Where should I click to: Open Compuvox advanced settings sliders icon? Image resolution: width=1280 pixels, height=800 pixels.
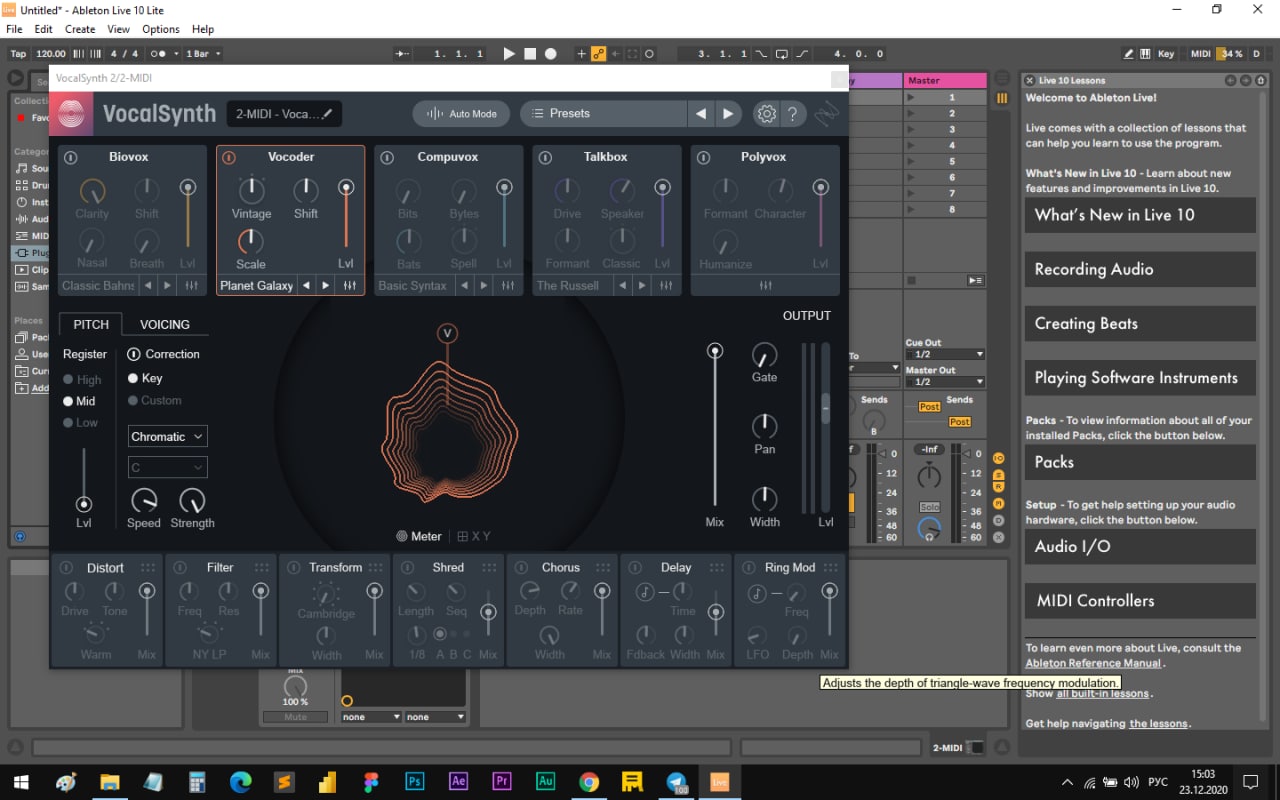pyautogui.click(x=507, y=285)
